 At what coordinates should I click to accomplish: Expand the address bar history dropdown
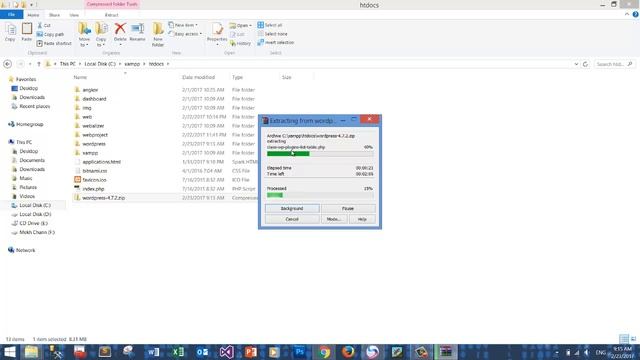576,64
